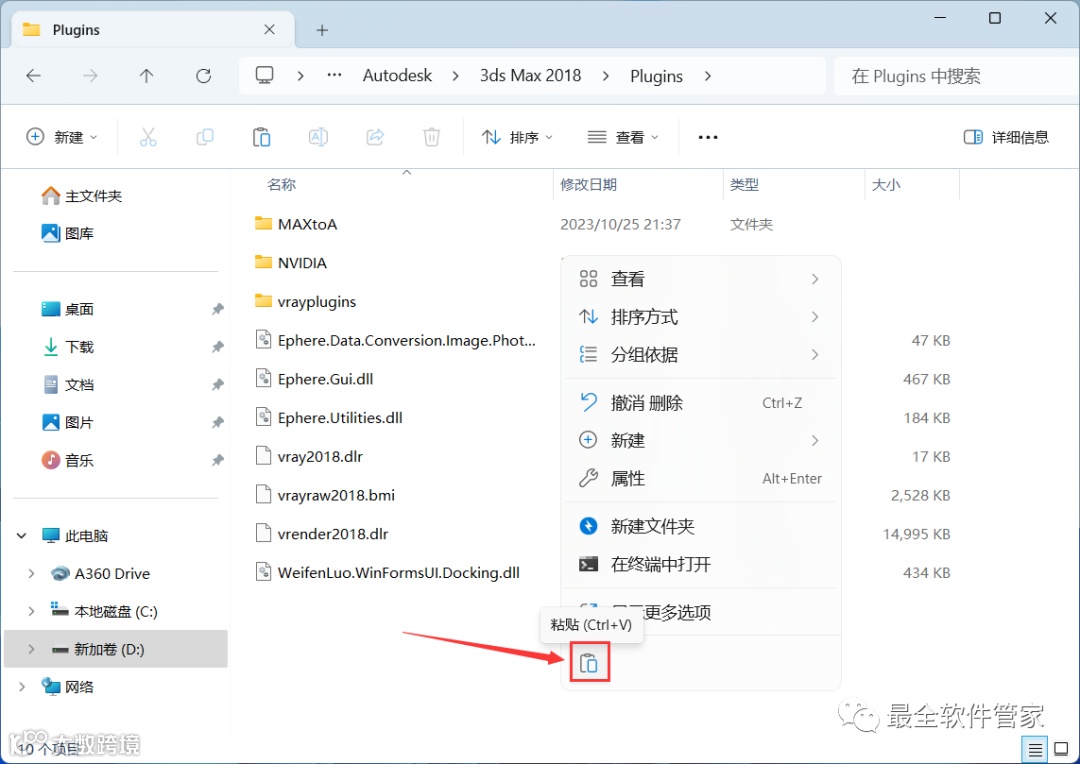The width and height of the screenshot is (1080, 764).
Task: Close the Plugins tab
Action: pyautogui.click(x=269, y=30)
